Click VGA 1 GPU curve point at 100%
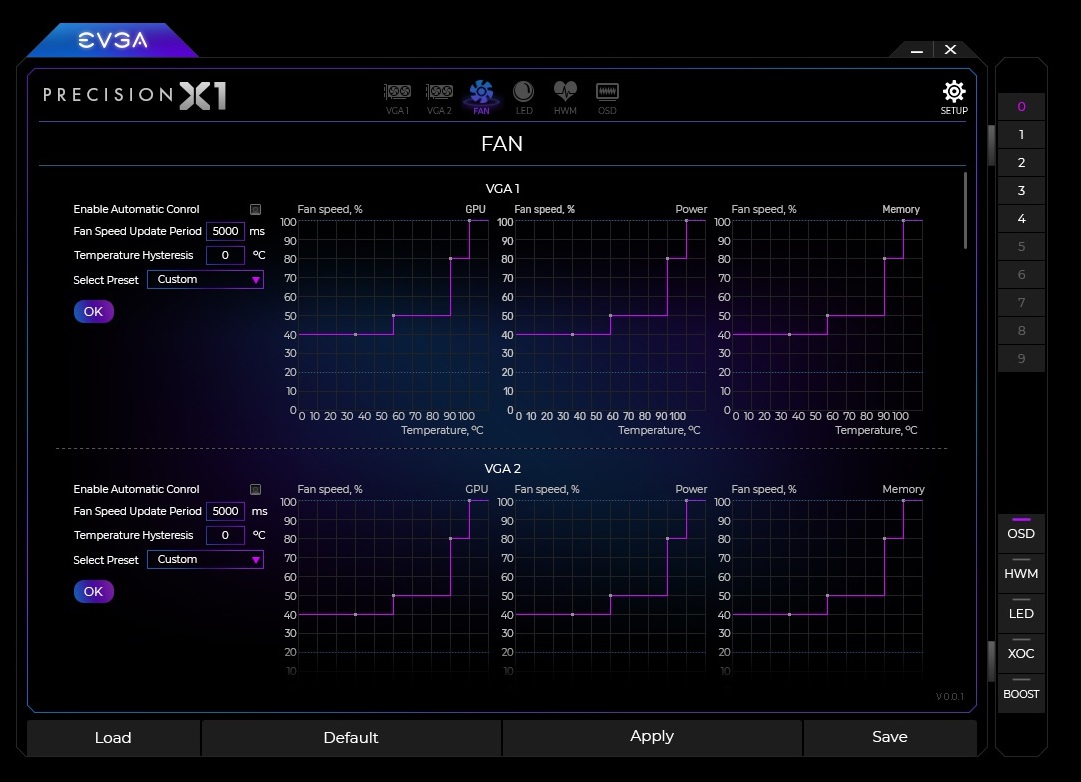Viewport: 1081px width, 782px height. (469, 221)
